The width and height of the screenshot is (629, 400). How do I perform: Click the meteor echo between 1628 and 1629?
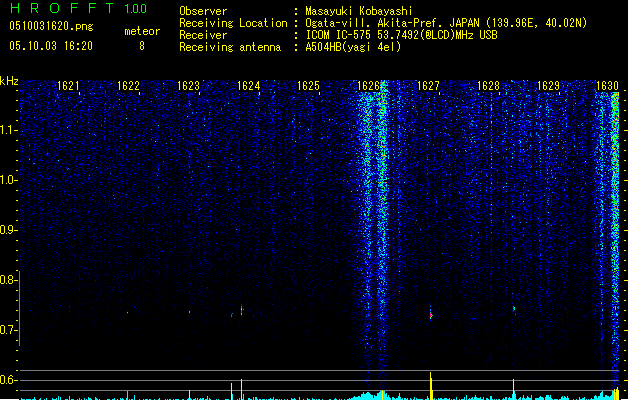[x=514, y=309]
